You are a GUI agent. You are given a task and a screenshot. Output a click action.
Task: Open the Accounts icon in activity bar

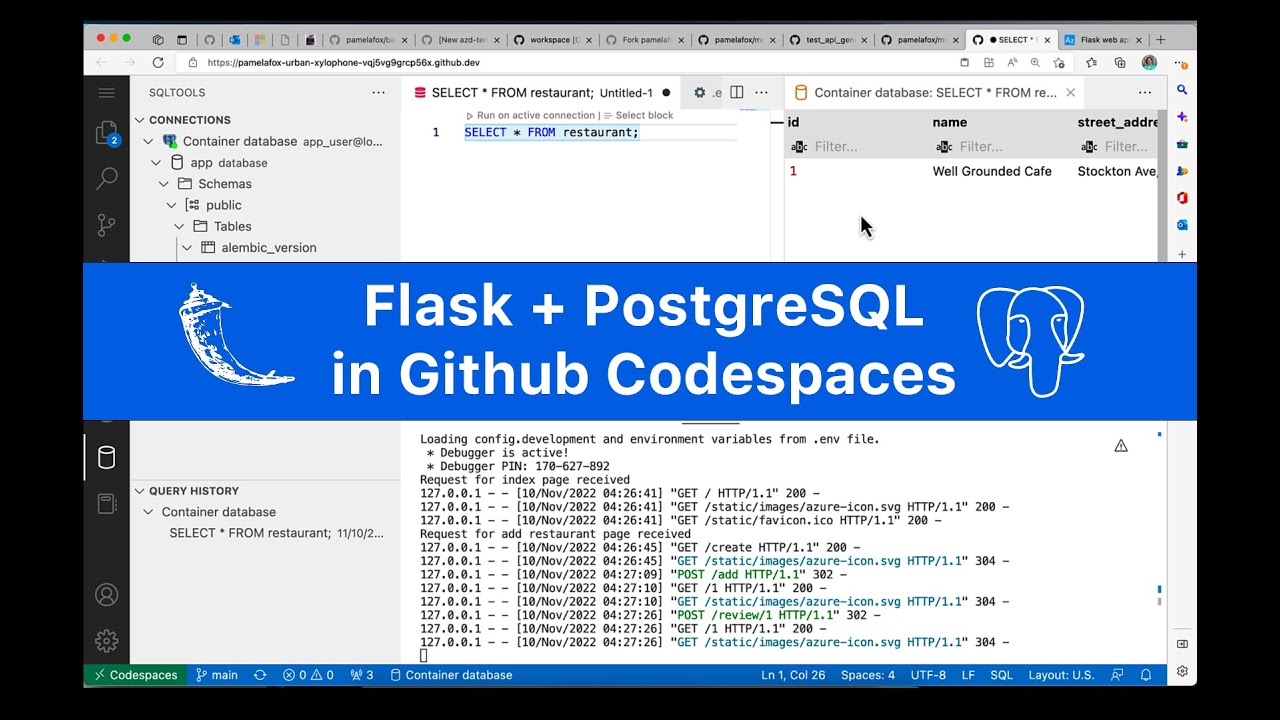pyautogui.click(x=106, y=594)
